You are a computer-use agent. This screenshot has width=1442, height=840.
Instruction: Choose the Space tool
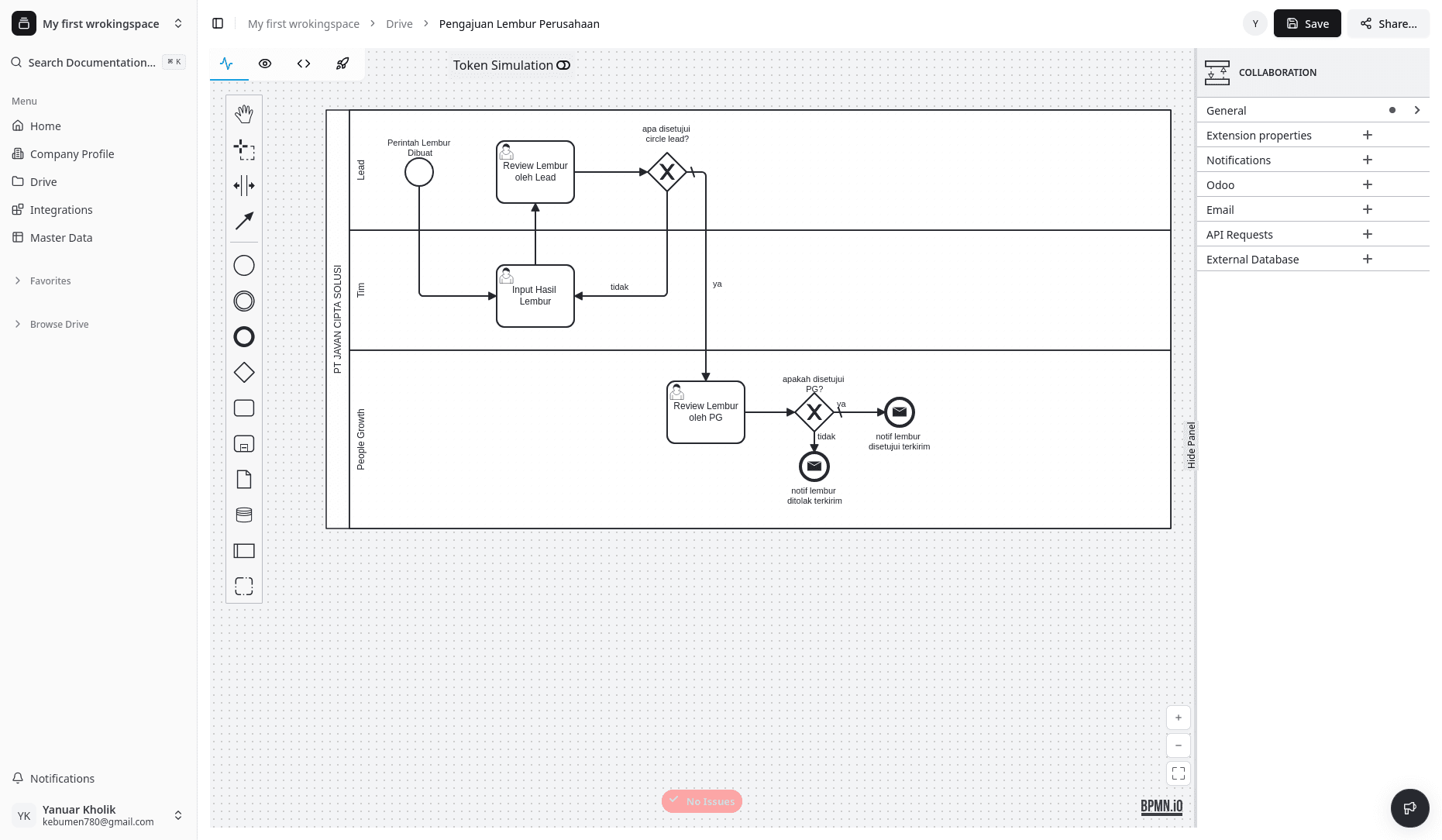coord(244,185)
